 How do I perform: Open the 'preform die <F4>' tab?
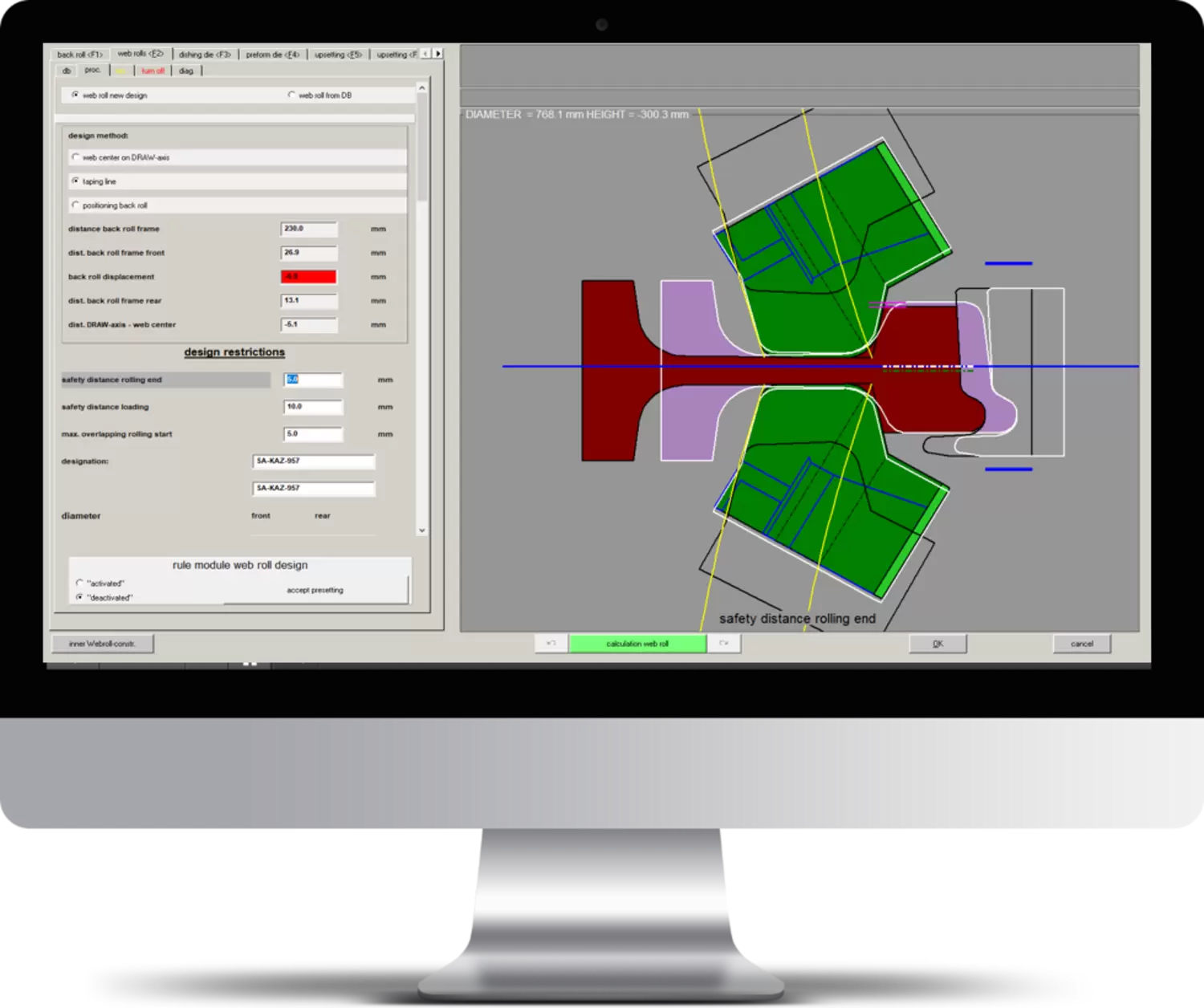coord(272,55)
